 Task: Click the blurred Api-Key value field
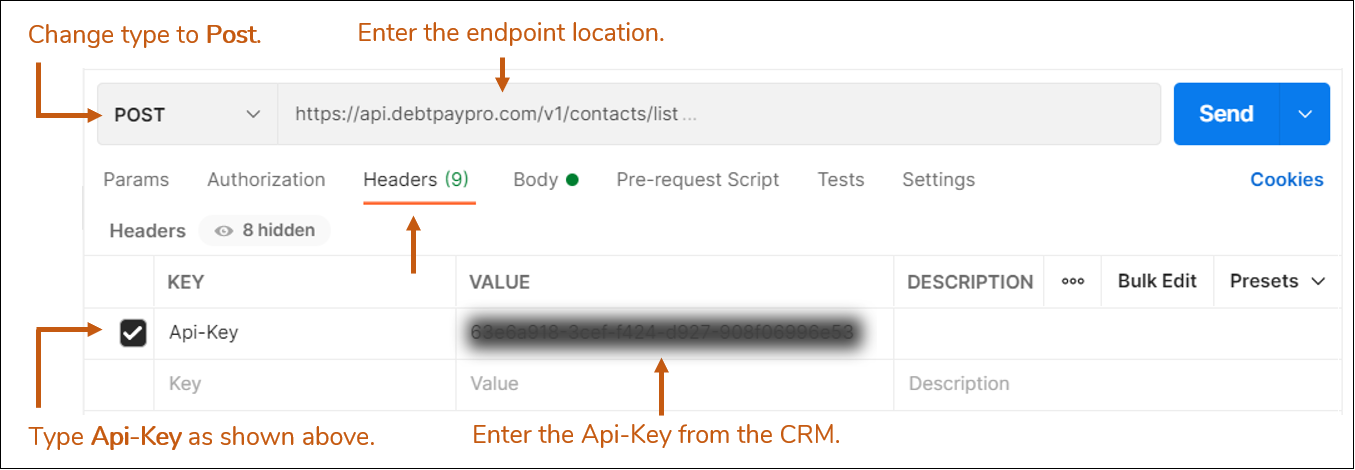coord(675,333)
